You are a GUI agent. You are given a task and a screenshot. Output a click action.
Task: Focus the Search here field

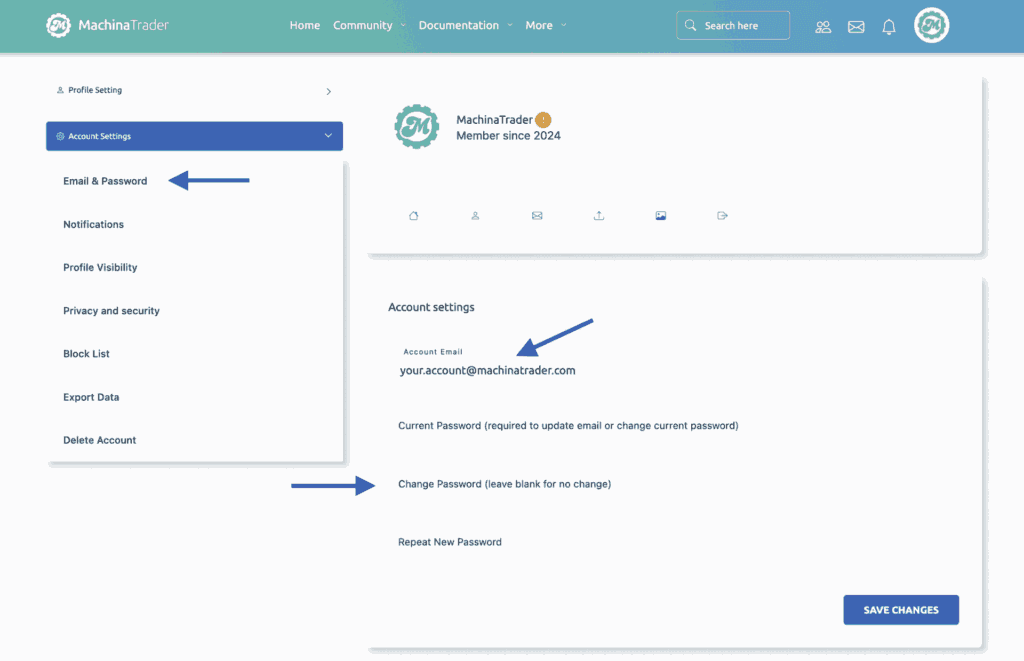[733, 25]
